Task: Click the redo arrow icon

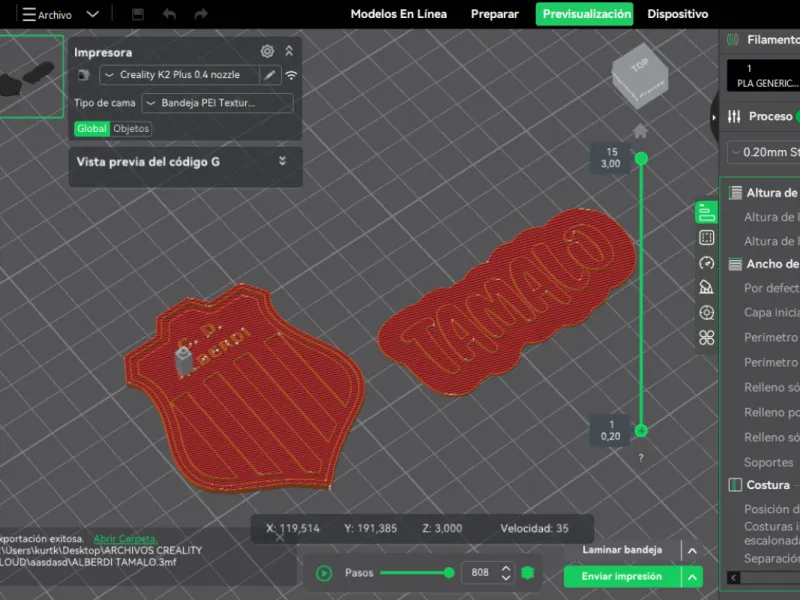Action: 201,14
